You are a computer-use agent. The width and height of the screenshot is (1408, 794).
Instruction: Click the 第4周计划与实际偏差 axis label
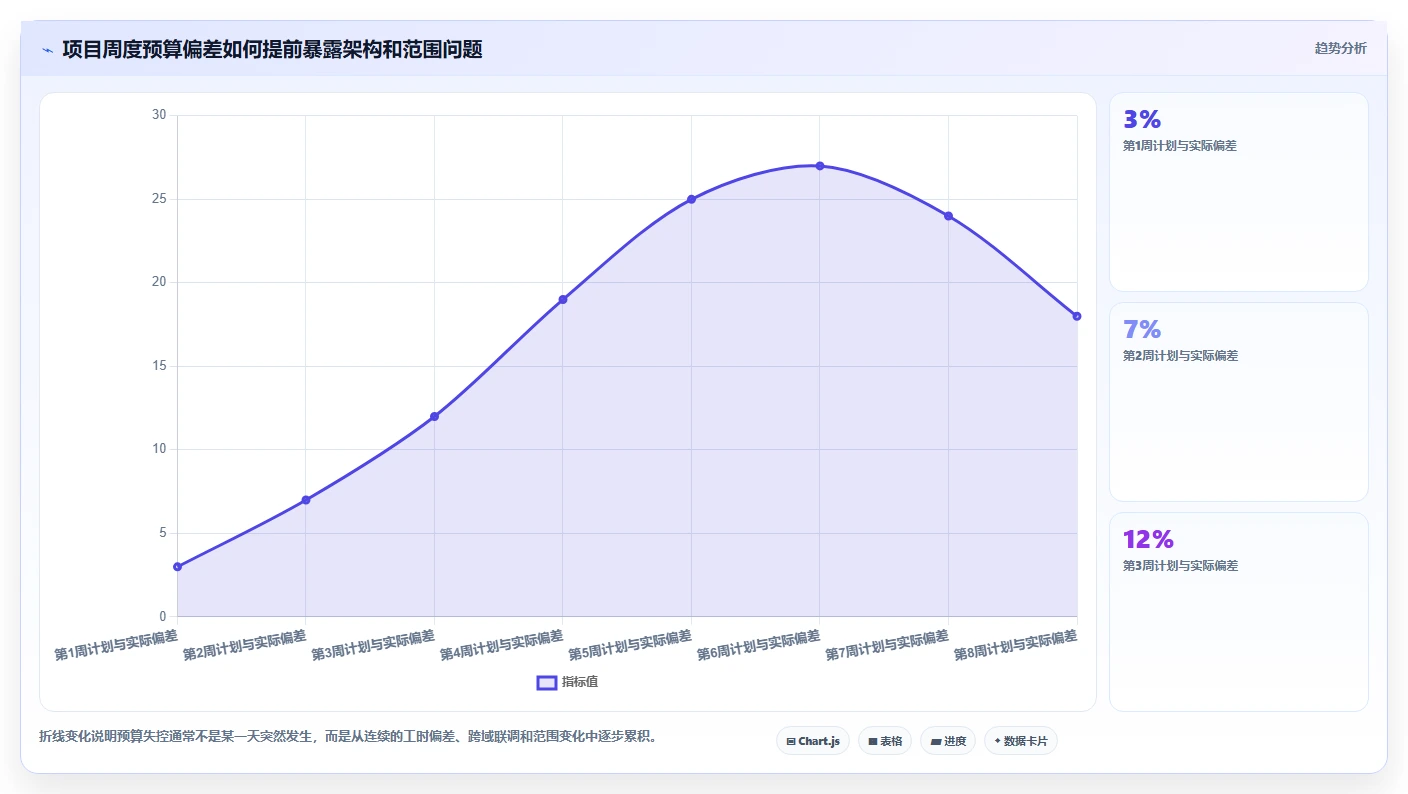click(x=501, y=645)
